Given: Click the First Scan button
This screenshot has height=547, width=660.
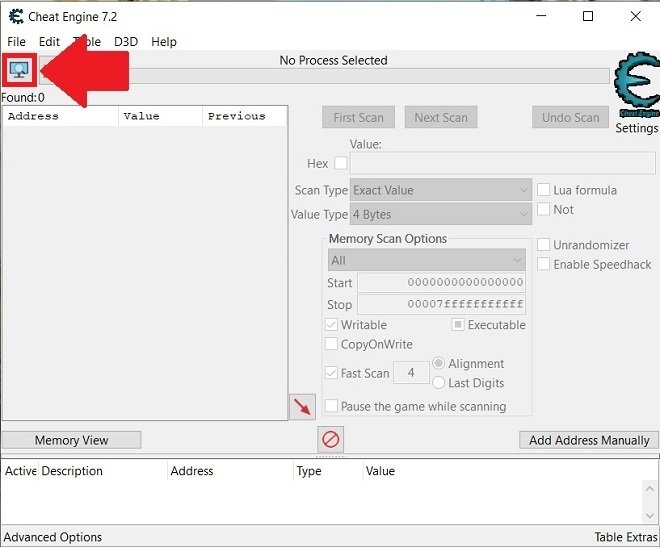Looking at the screenshot, I should click(359, 117).
